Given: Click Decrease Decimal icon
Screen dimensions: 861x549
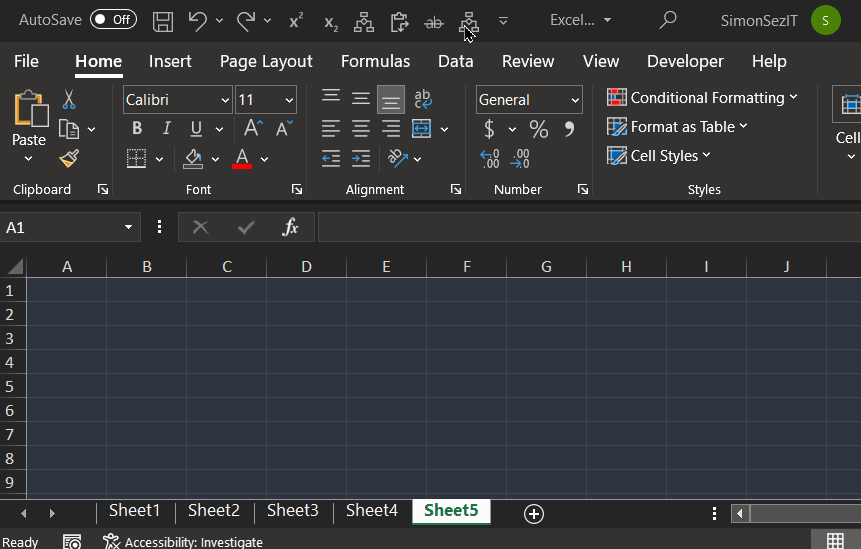Looking at the screenshot, I should (519, 159).
